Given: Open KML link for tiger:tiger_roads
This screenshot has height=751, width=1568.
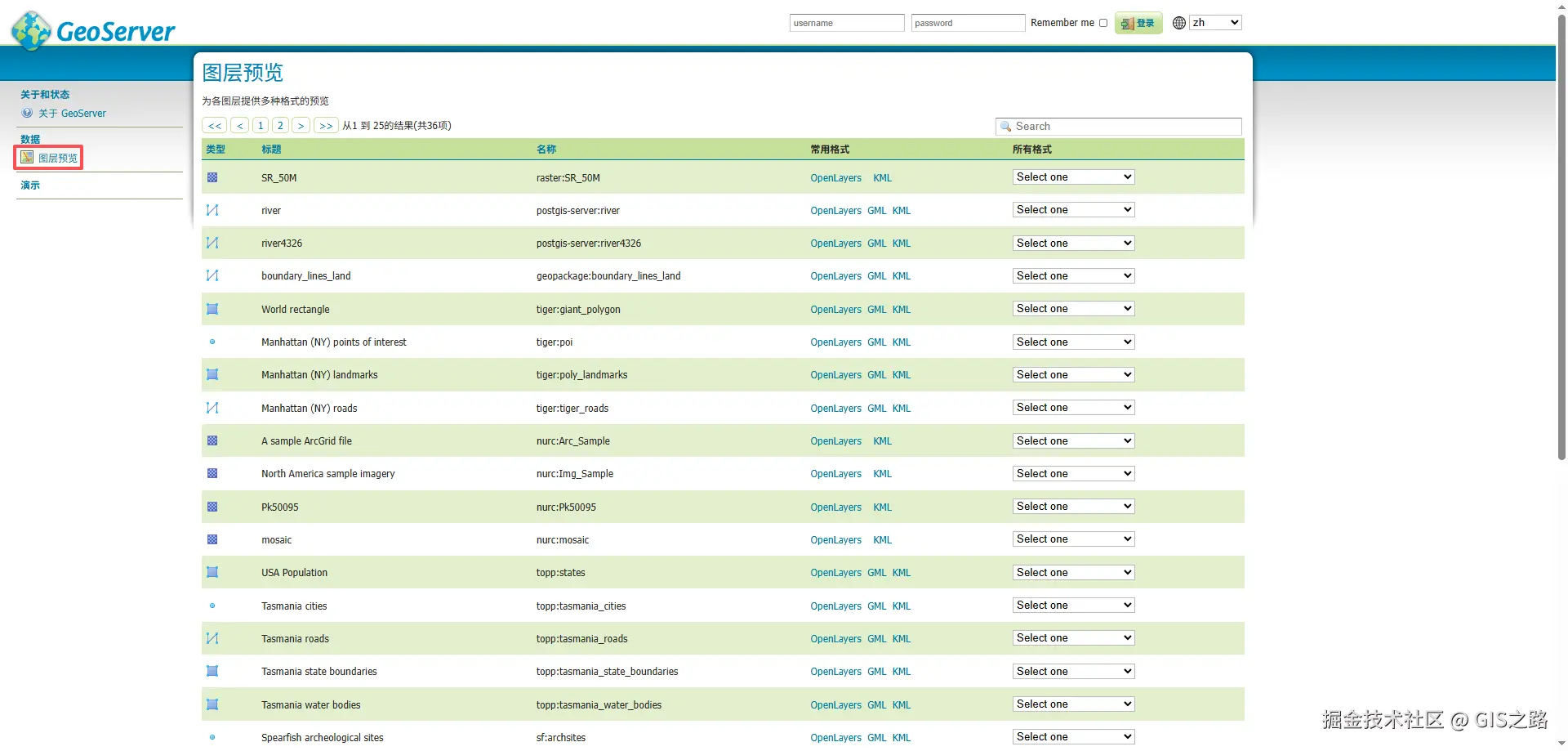Looking at the screenshot, I should pyautogui.click(x=902, y=409).
